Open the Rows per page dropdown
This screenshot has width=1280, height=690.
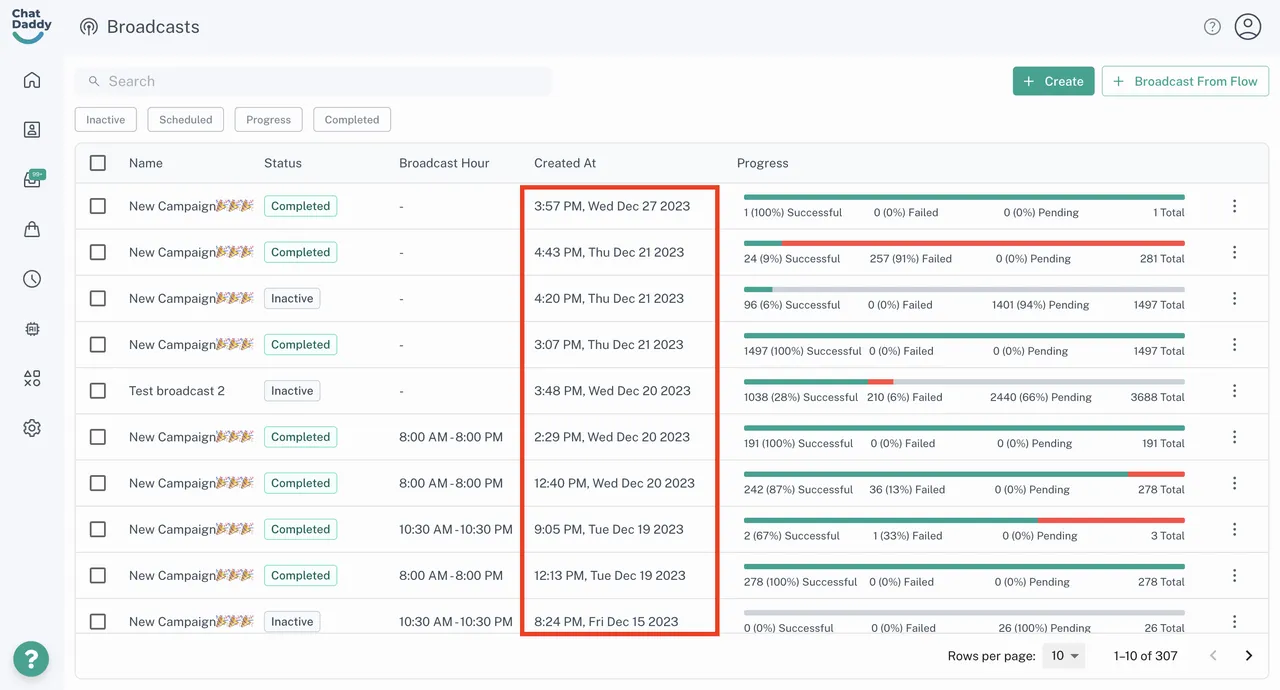pyautogui.click(x=1062, y=656)
